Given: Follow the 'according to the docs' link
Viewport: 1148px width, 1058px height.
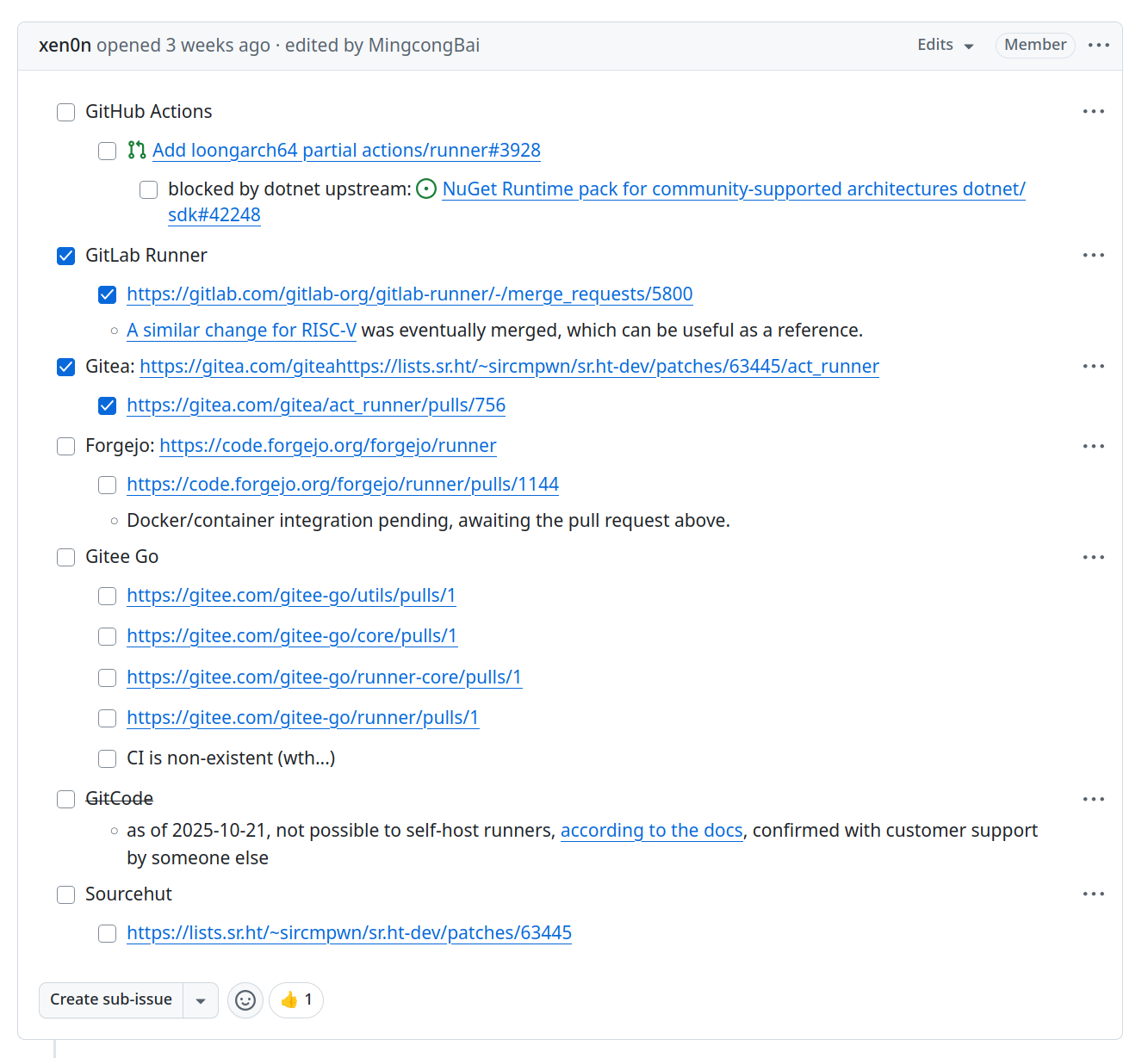Looking at the screenshot, I should (x=651, y=831).
